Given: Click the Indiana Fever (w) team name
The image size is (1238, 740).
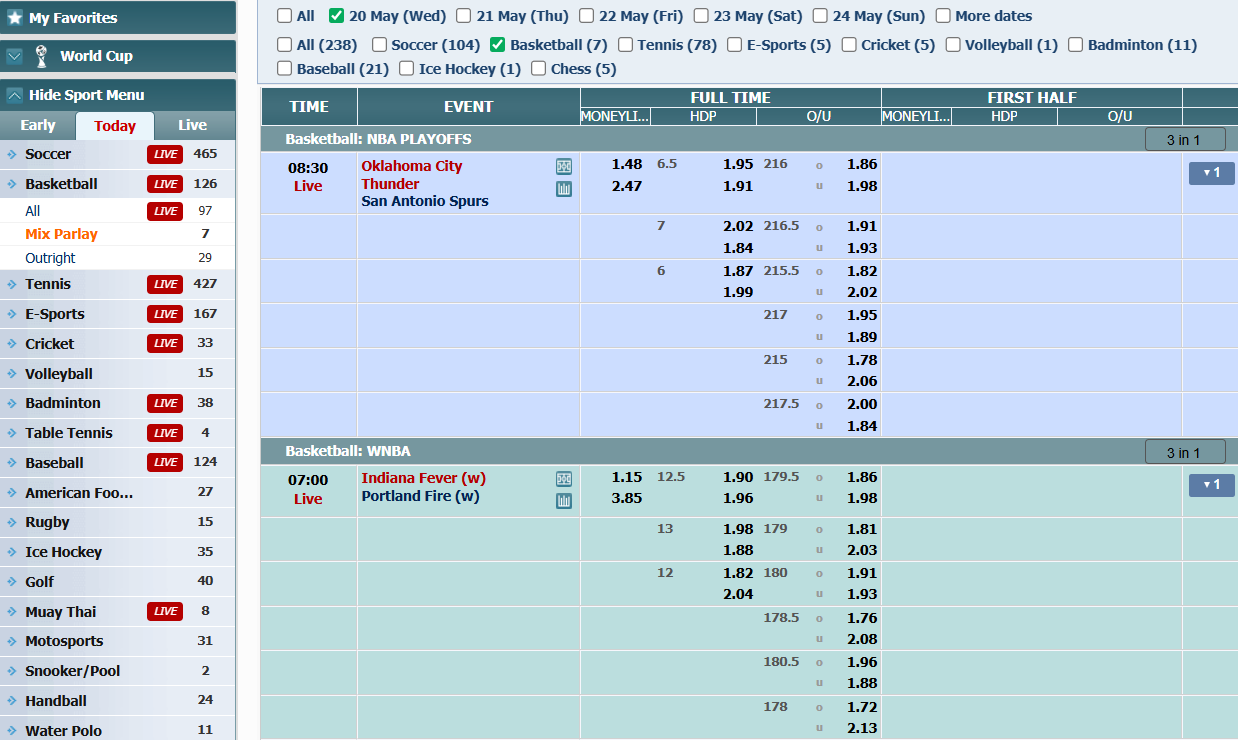Looking at the screenshot, I should [424, 478].
